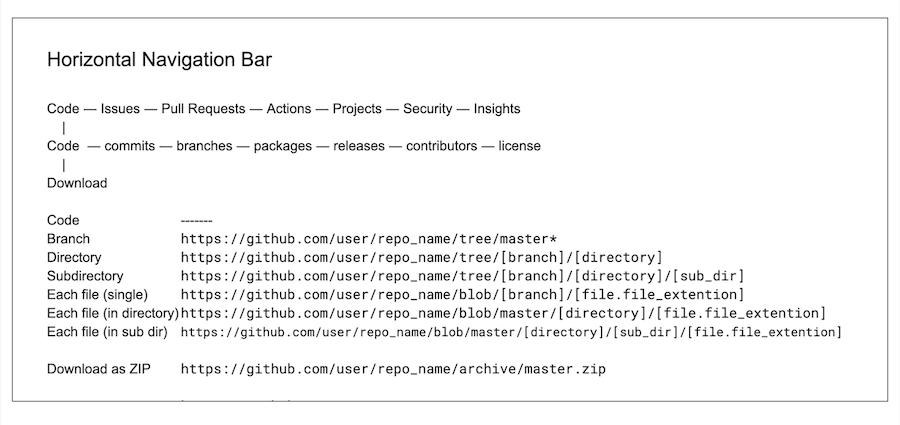Click the license item
This screenshot has width=900, height=425.
(x=520, y=146)
